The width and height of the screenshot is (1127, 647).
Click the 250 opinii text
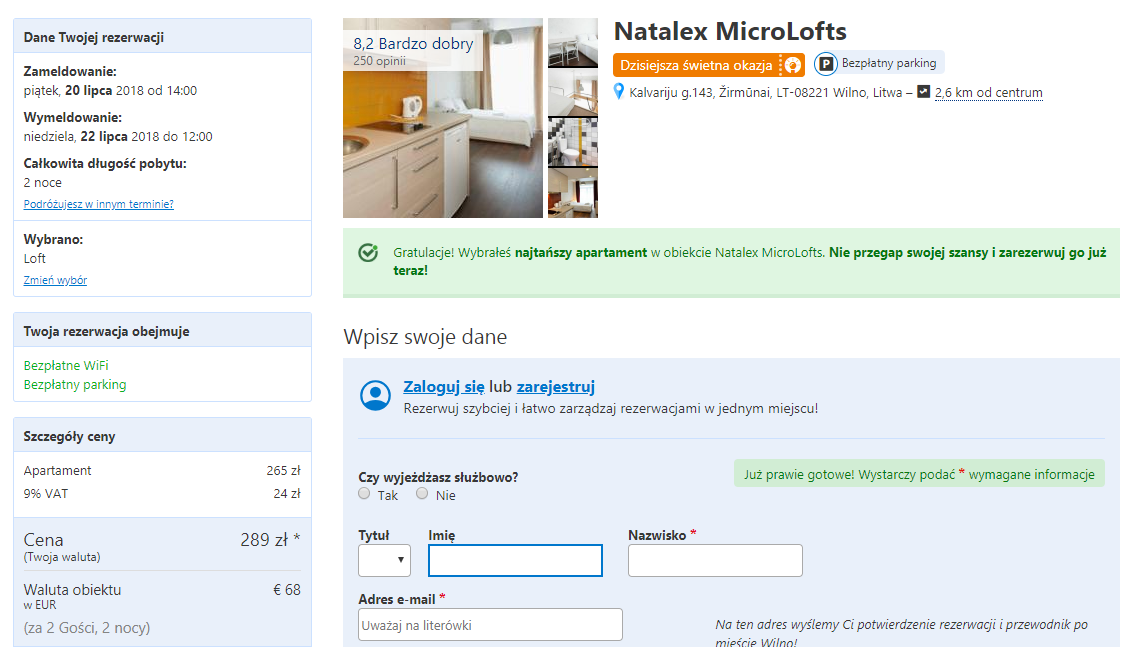pyautogui.click(x=380, y=61)
